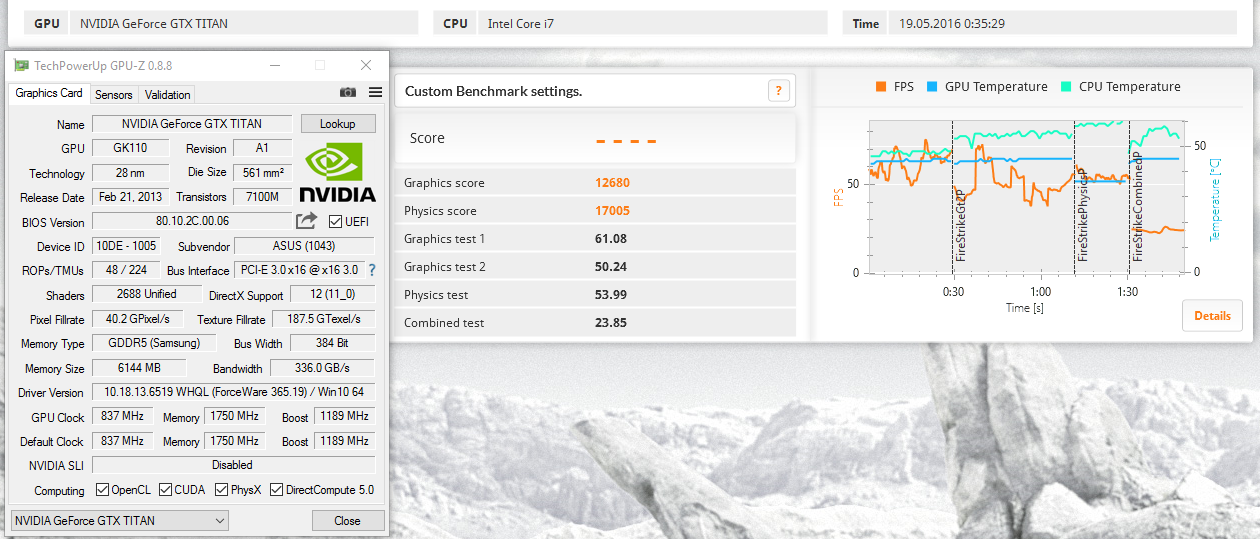
Task: Click the GK110 GPU field
Action: click(x=129, y=148)
